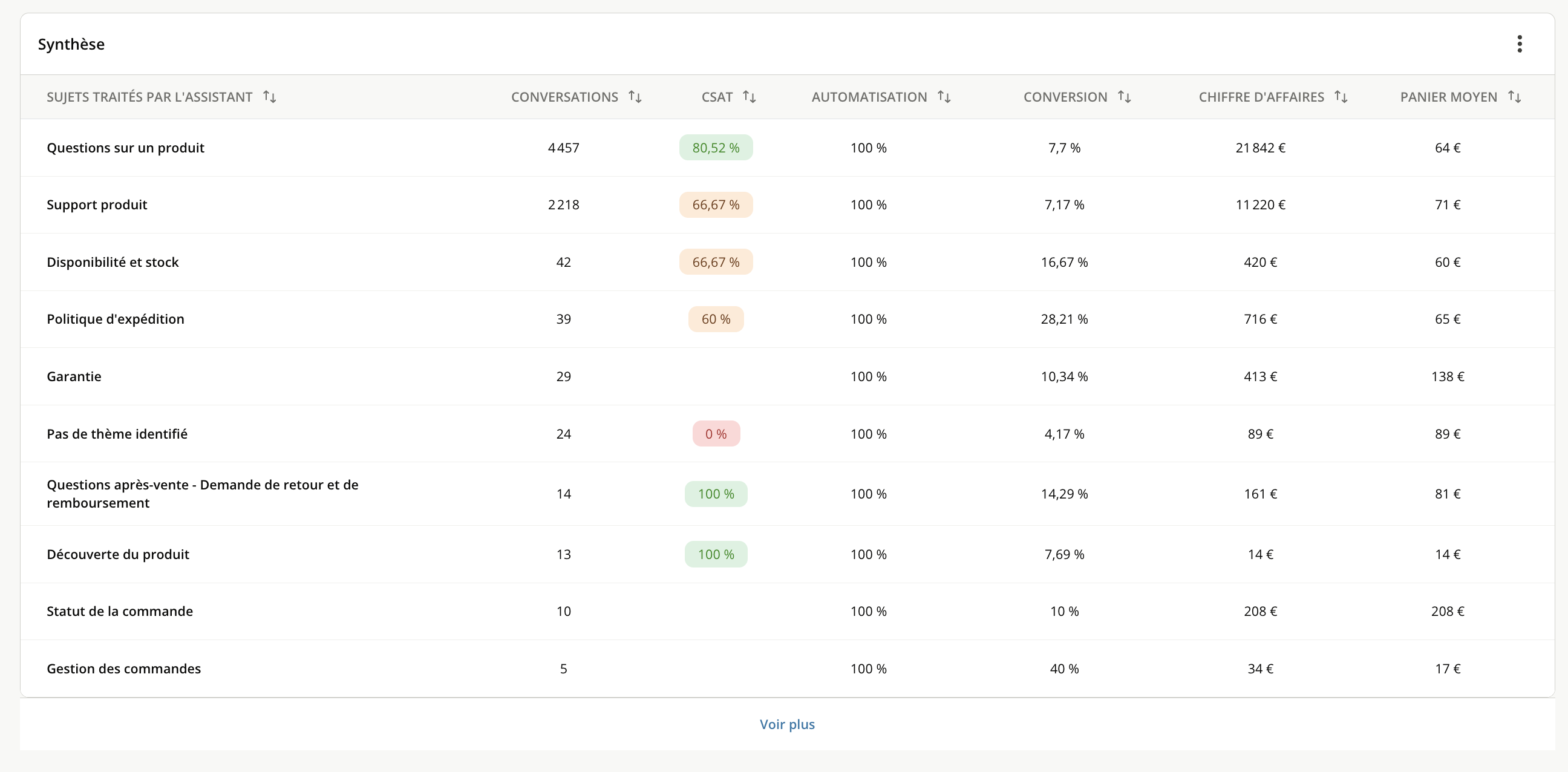1568x772 pixels.
Task: Sort table by Conversations arrow icon
Action: pos(635,97)
